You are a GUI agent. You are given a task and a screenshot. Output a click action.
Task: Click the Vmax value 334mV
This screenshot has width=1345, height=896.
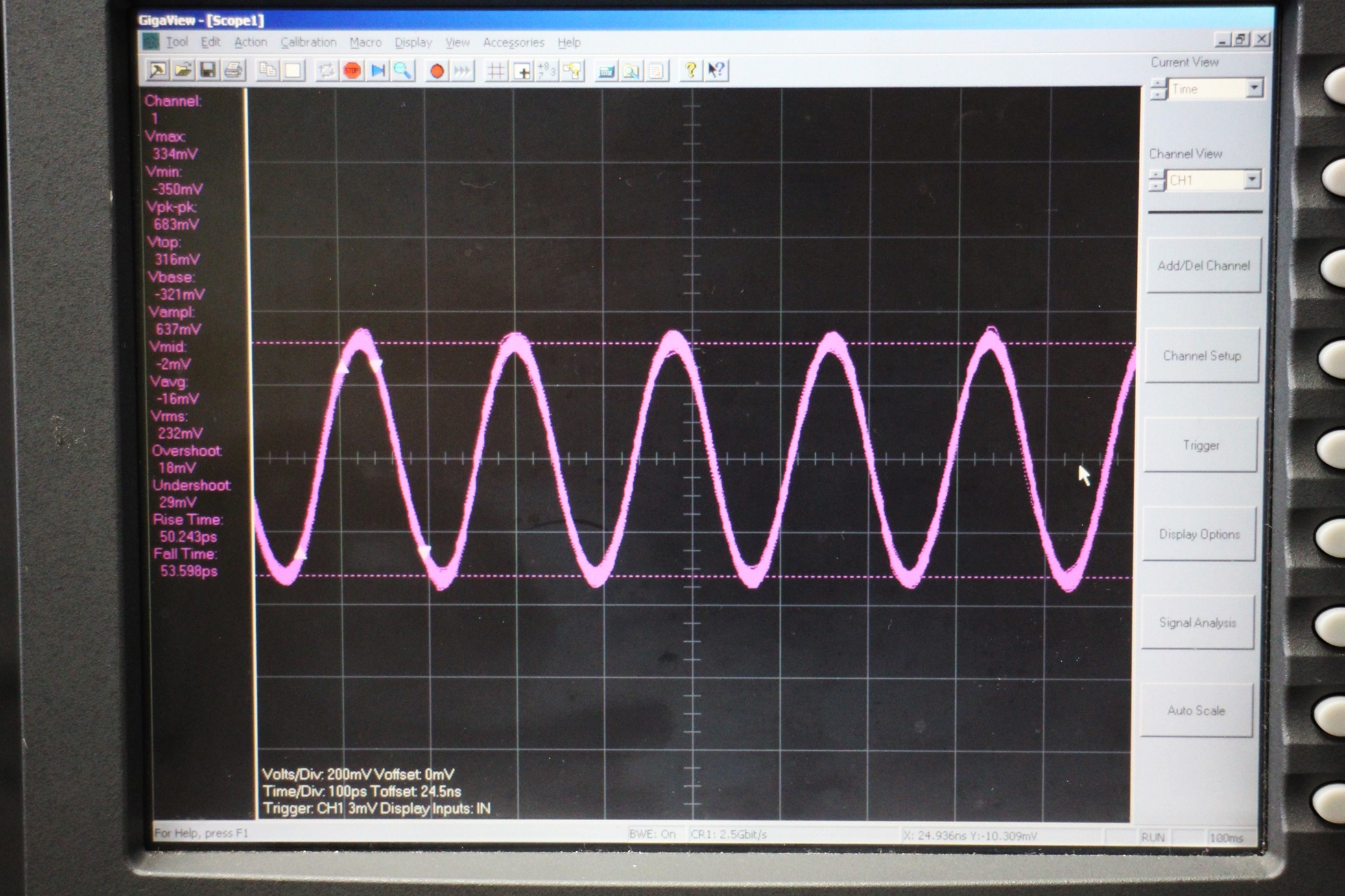pyautogui.click(x=175, y=154)
